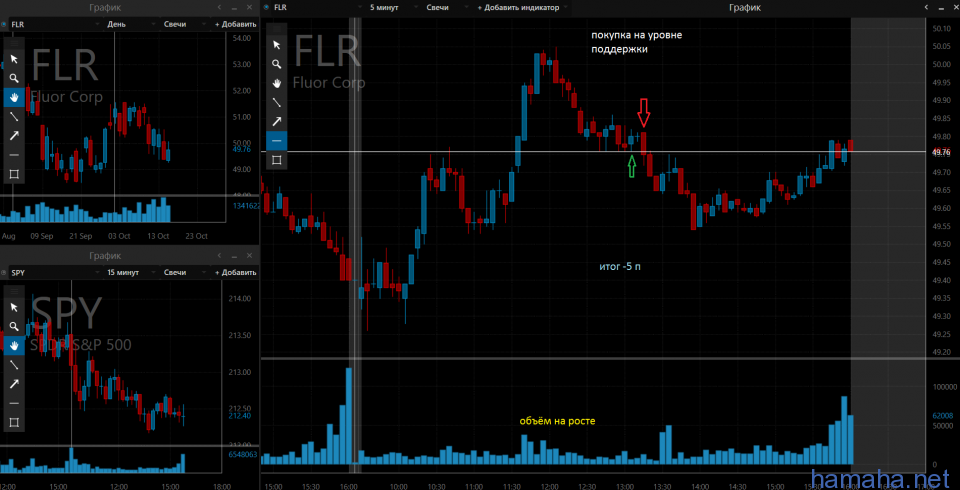Select the pointer tool in FLR 5-minute chart
Viewport: 960px width, 490px height.
pyautogui.click(x=277, y=45)
